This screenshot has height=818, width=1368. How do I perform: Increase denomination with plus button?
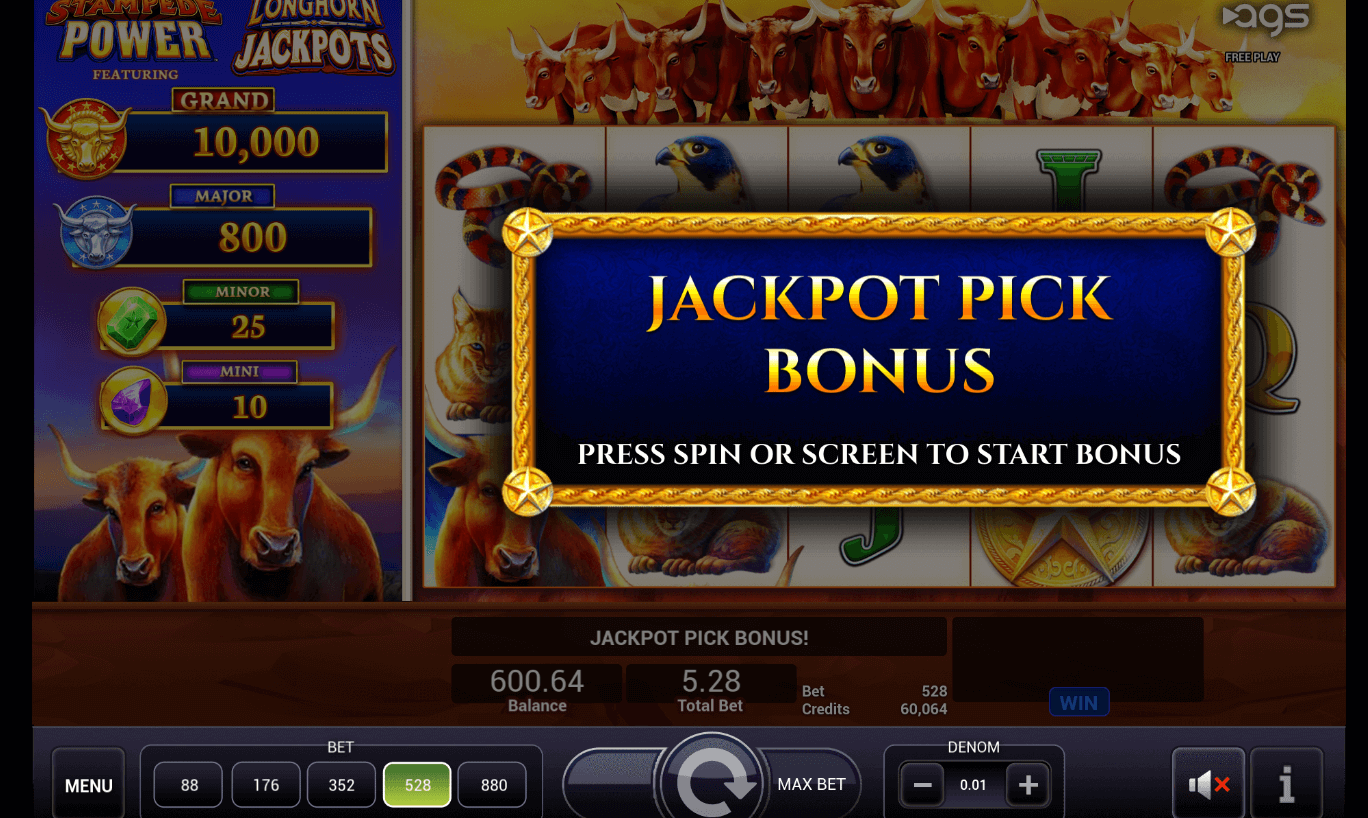click(1027, 785)
